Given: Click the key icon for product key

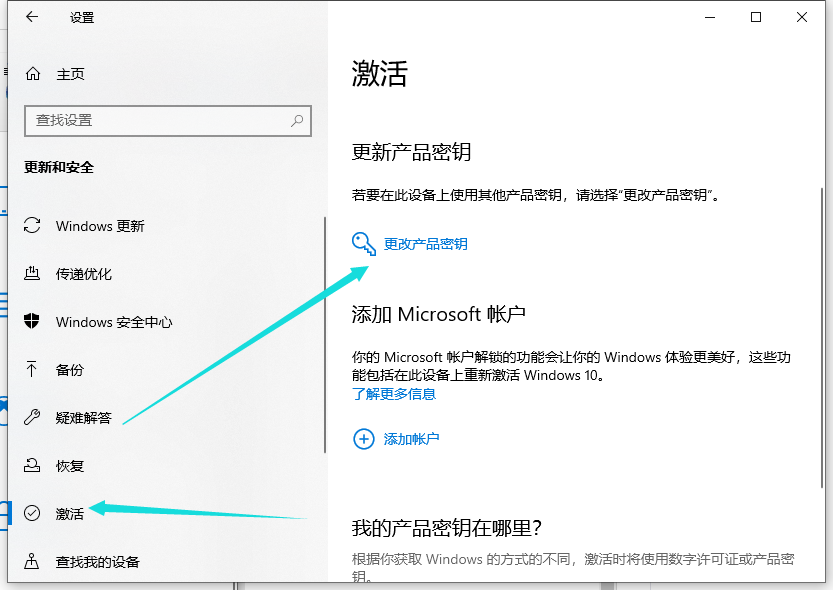Looking at the screenshot, I should [363, 243].
